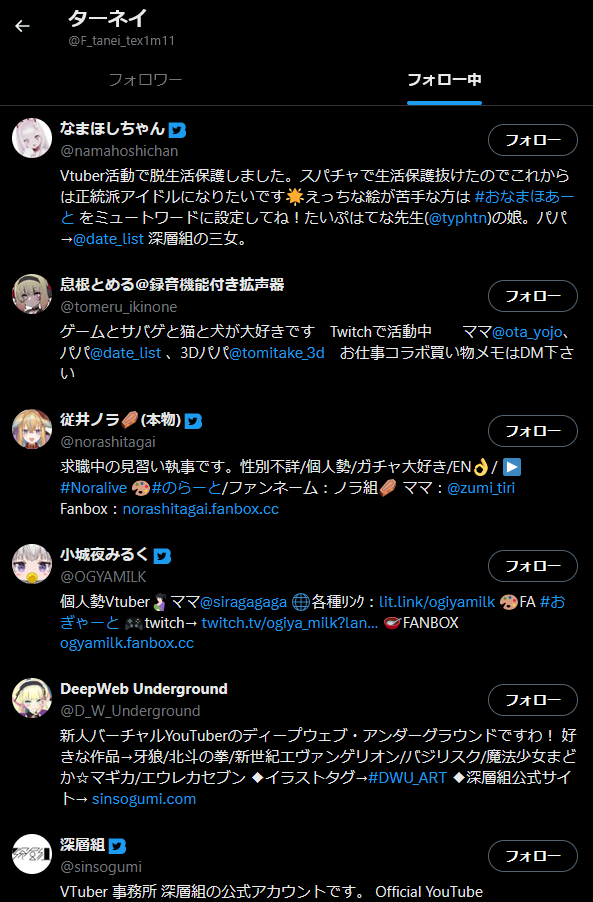Viewport: 593px width, 902px height.
Task: Click verified badge beside 深層組
Action: (x=117, y=846)
